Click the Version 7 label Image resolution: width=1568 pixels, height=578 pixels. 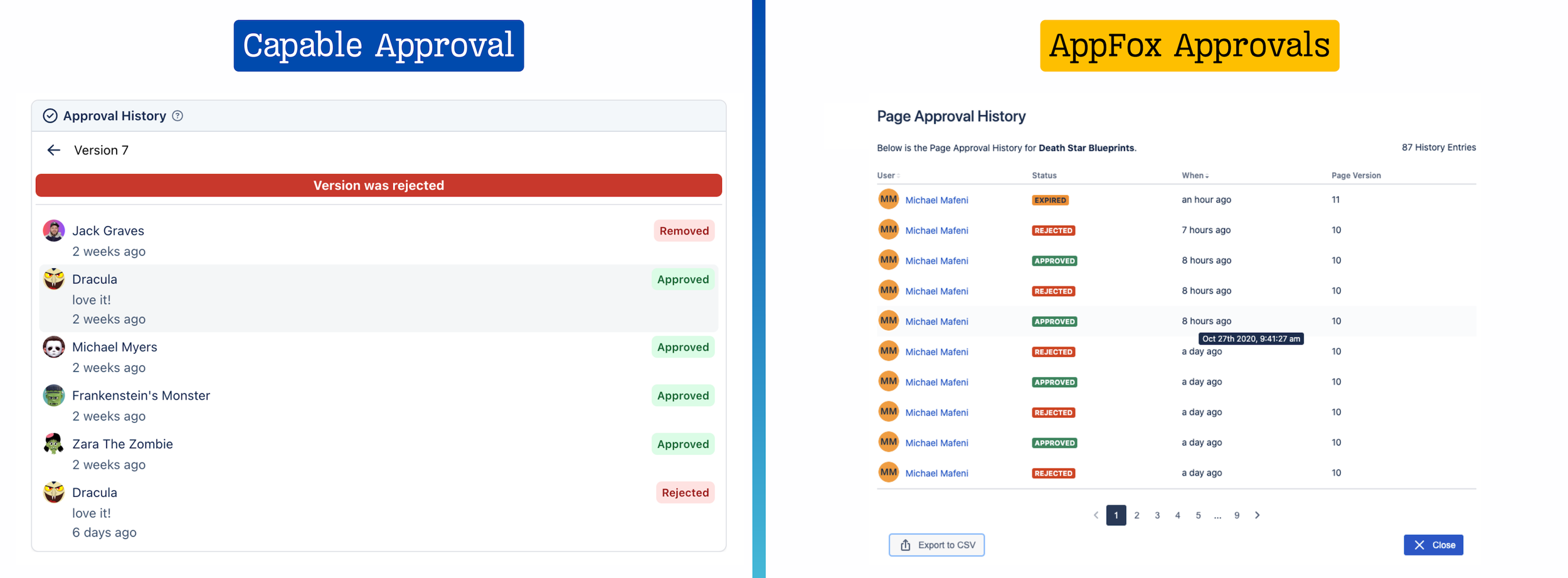point(101,150)
